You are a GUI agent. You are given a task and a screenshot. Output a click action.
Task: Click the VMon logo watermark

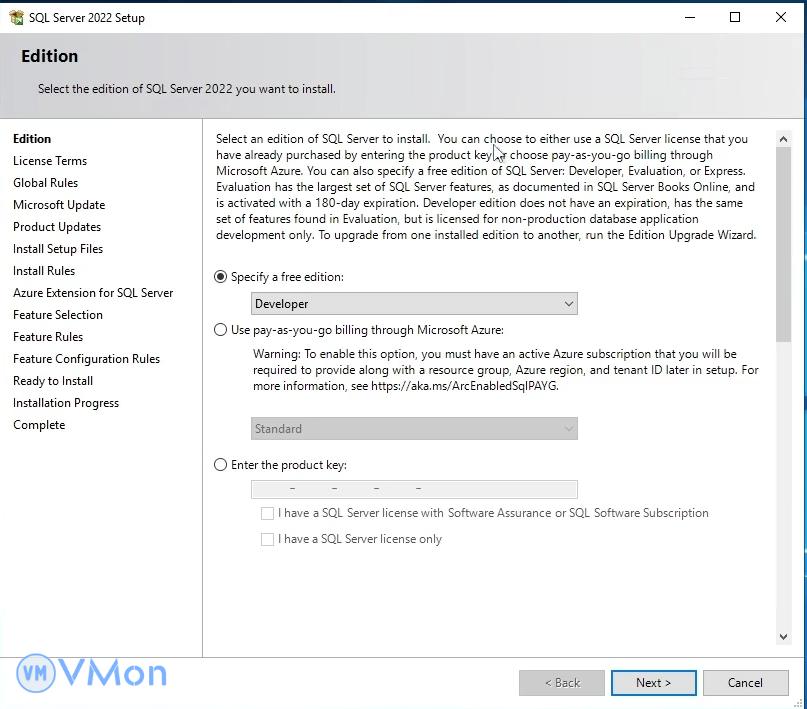pyautogui.click(x=92, y=673)
